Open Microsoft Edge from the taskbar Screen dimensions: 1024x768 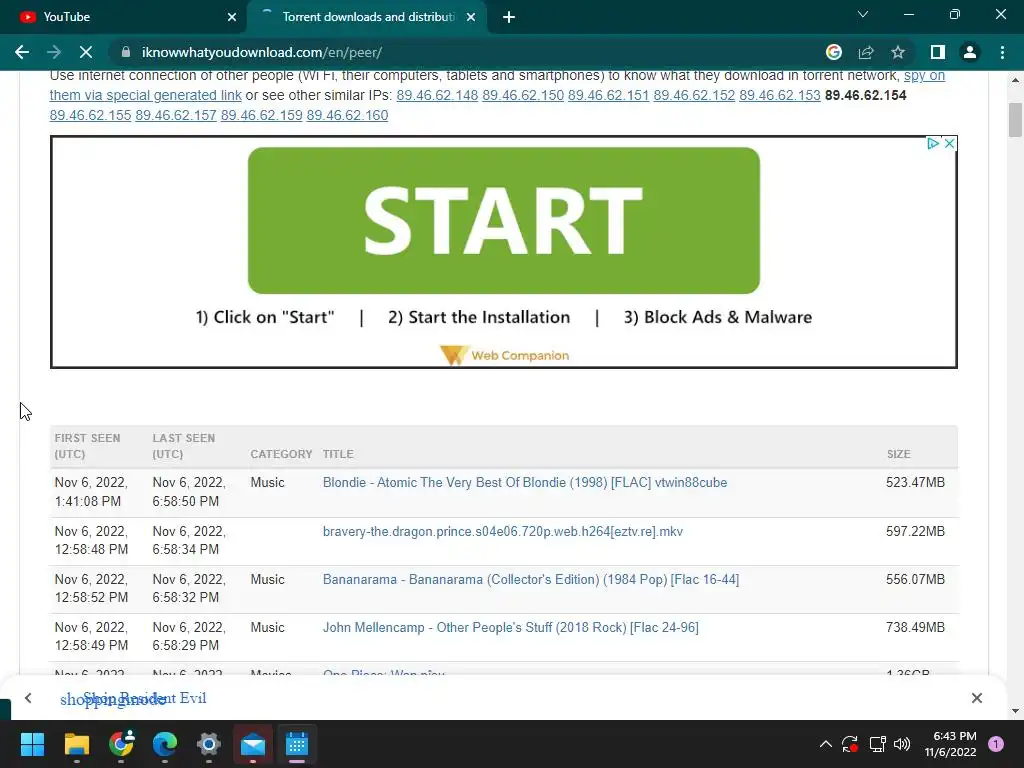click(165, 744)
